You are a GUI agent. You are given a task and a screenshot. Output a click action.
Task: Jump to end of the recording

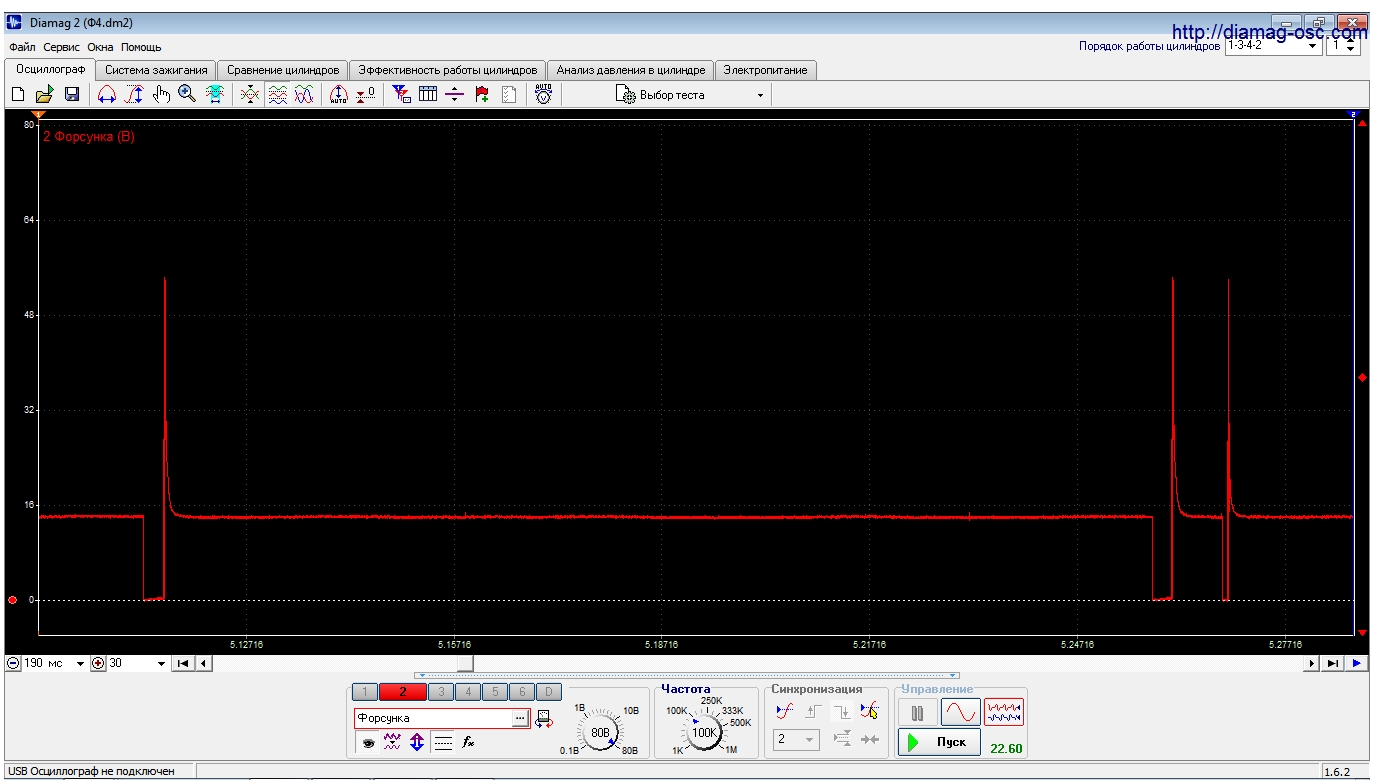[1333, 663]
